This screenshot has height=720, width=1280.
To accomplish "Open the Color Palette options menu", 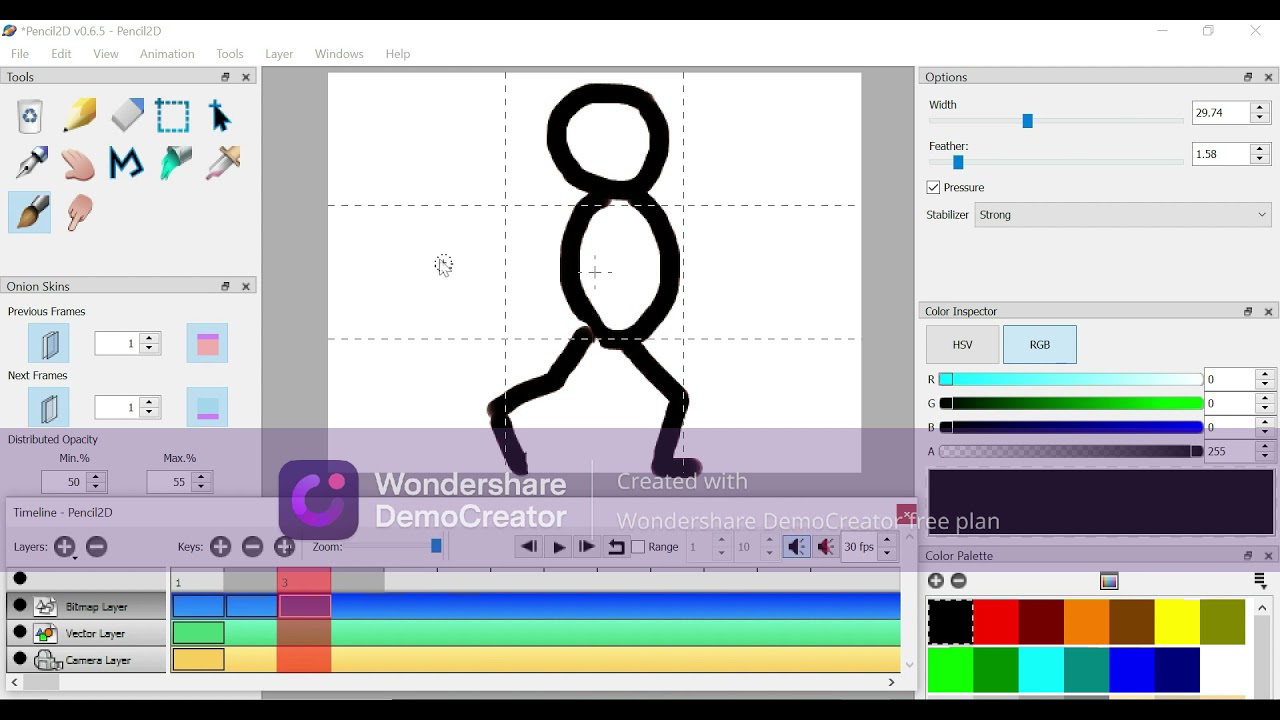I will (1260, 581).
